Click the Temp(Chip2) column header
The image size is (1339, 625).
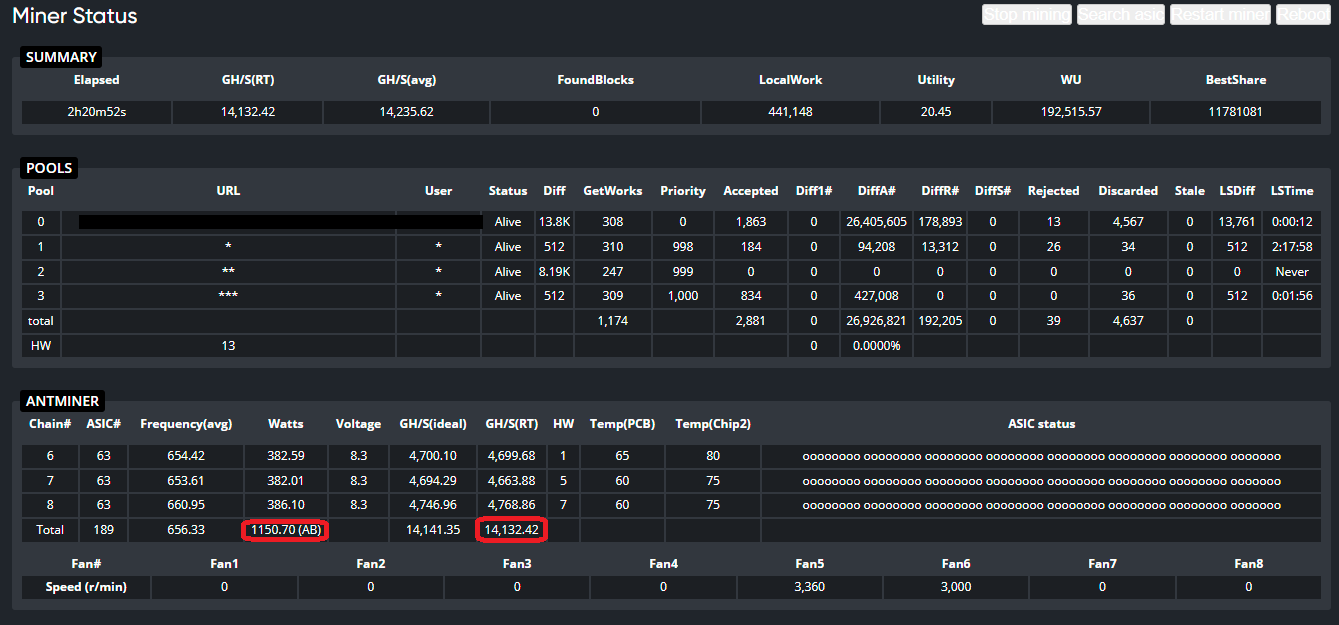click(x=712, y=424)
